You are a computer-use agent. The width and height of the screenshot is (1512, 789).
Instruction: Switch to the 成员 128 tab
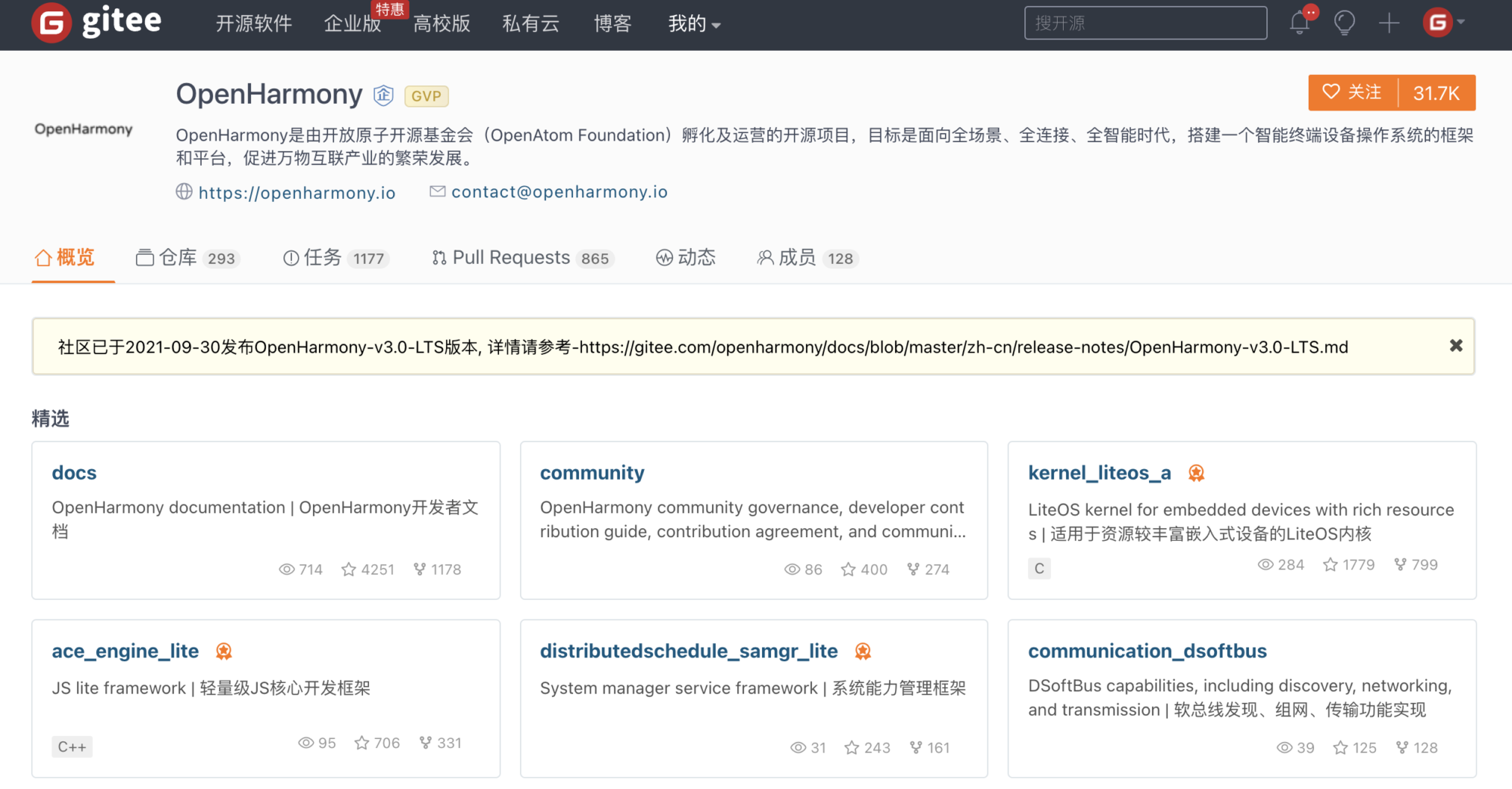tap(807, 258)
